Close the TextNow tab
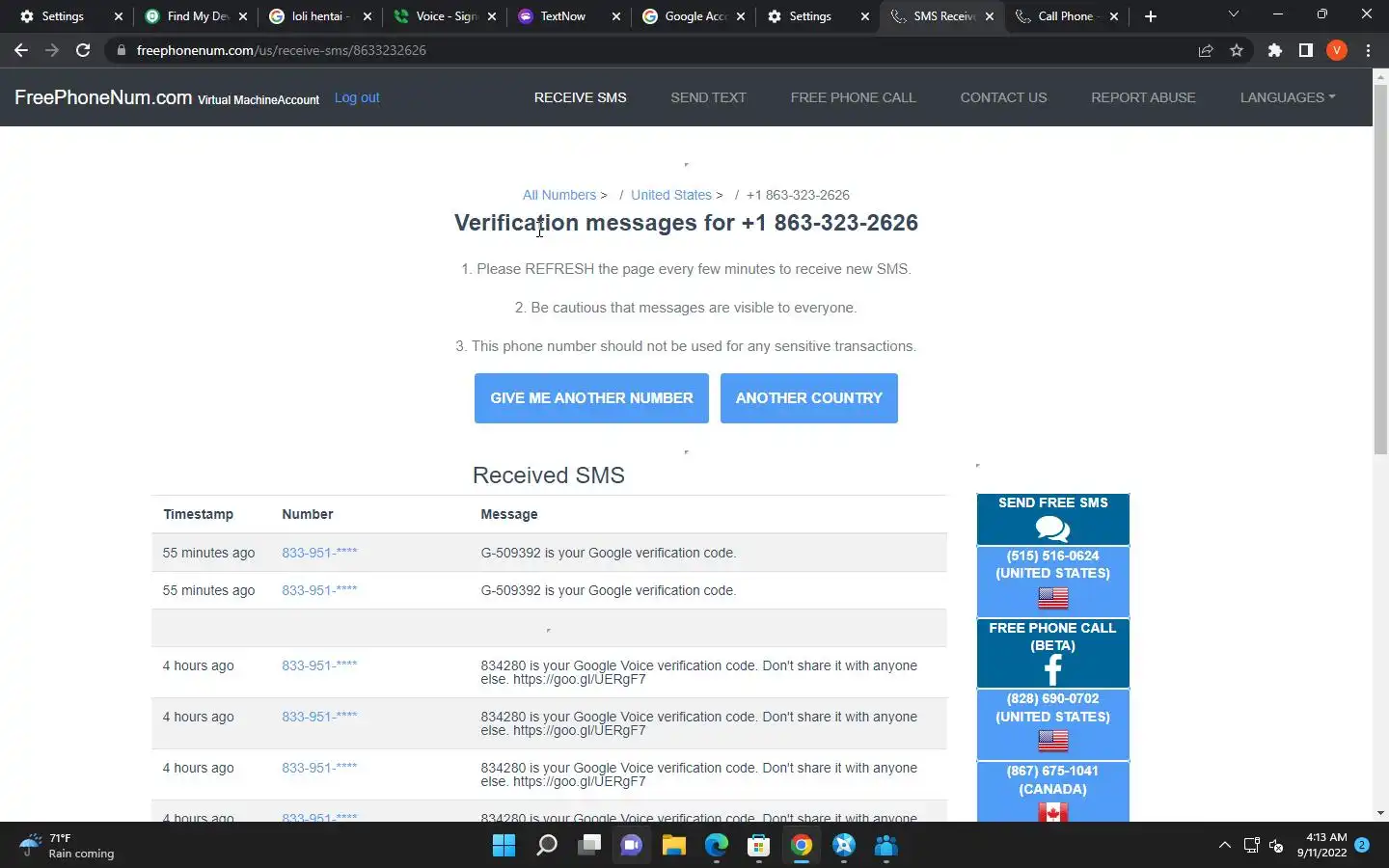 [615, 16]
